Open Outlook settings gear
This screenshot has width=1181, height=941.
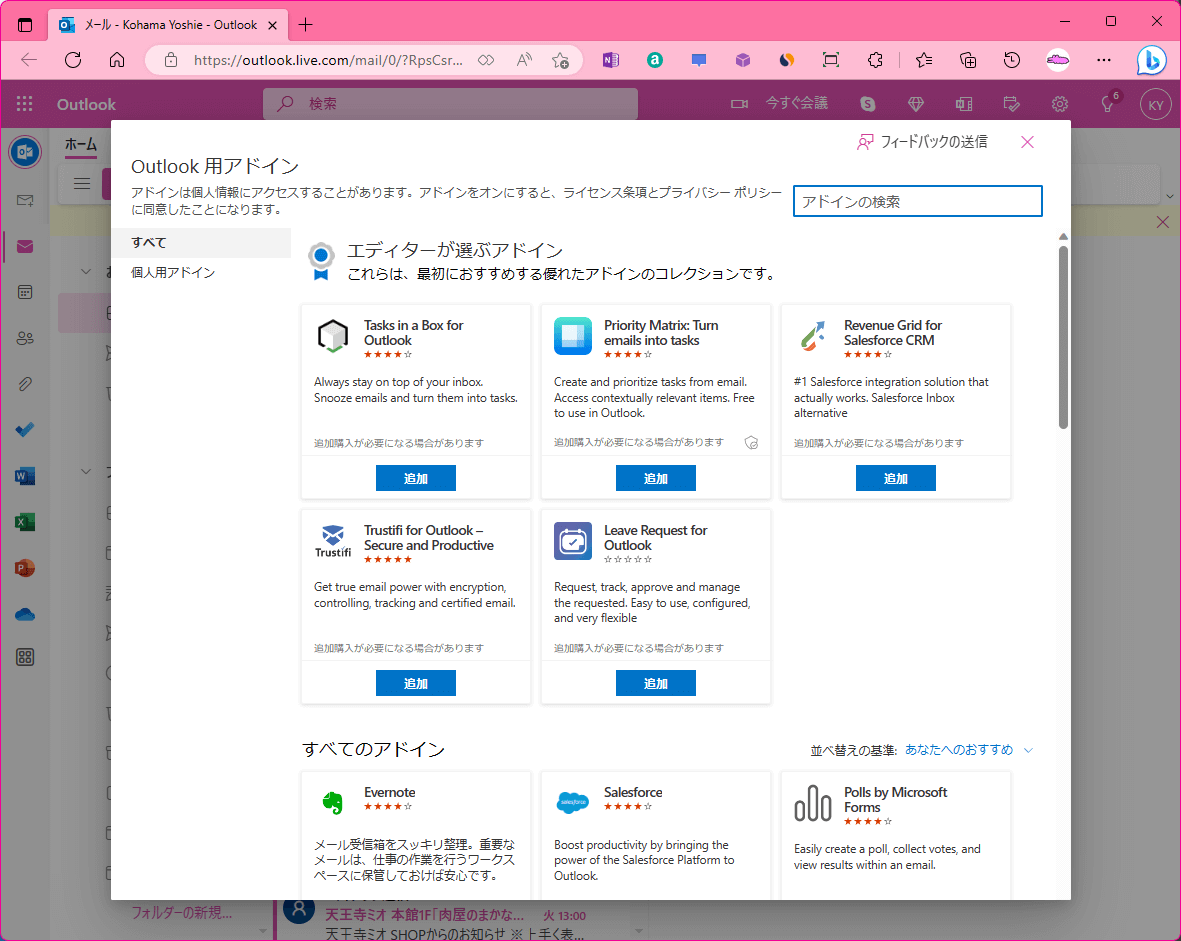1060,104
